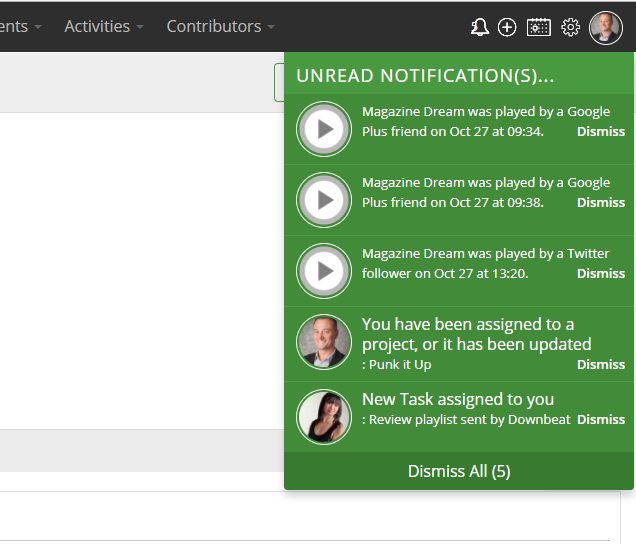Image resolution: width=636 pixels, height=544 pixels.
Task: Open the user profile avatar
Action: click(606, 28)
